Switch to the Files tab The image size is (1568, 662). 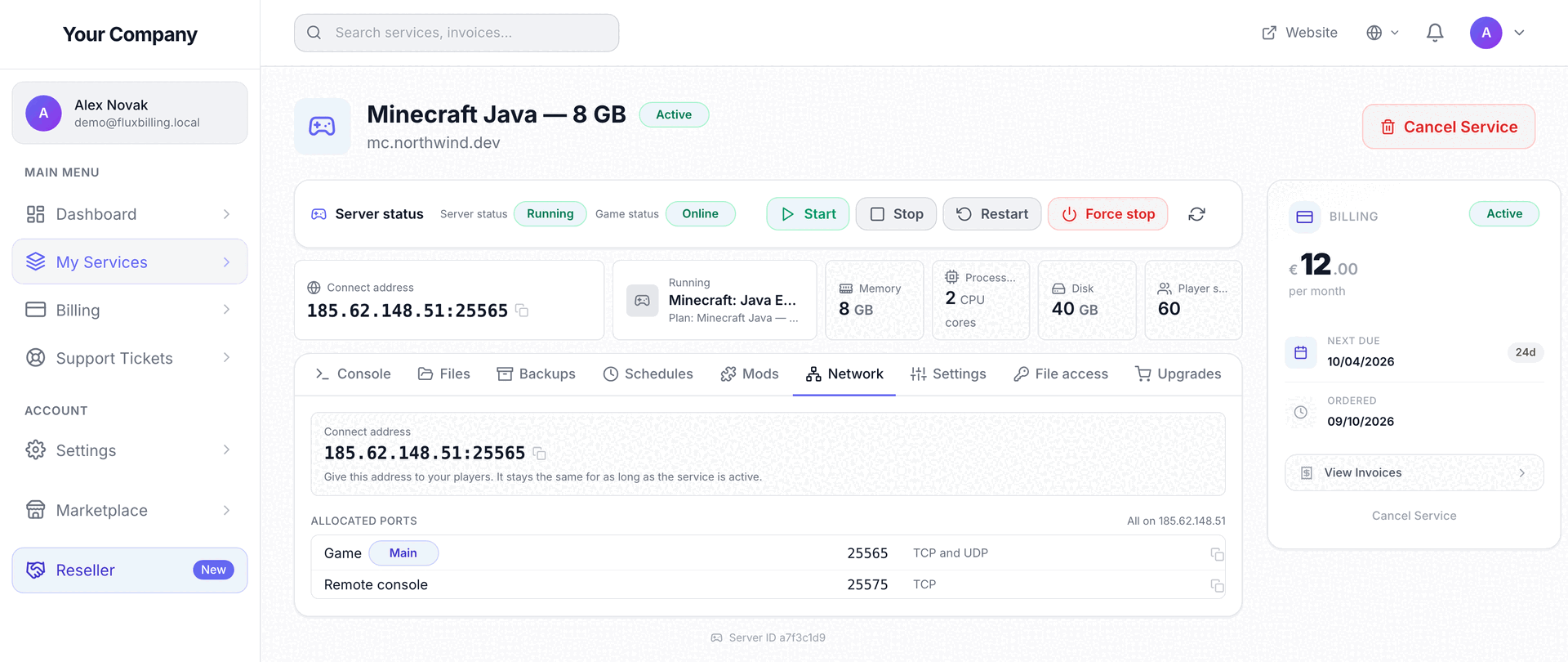tap(443, 373)
